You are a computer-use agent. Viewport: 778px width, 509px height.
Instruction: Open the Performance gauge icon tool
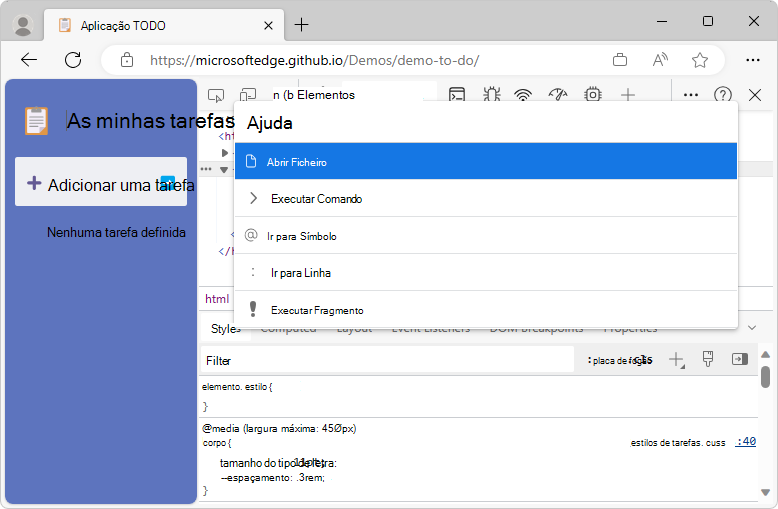pos(558,95)
